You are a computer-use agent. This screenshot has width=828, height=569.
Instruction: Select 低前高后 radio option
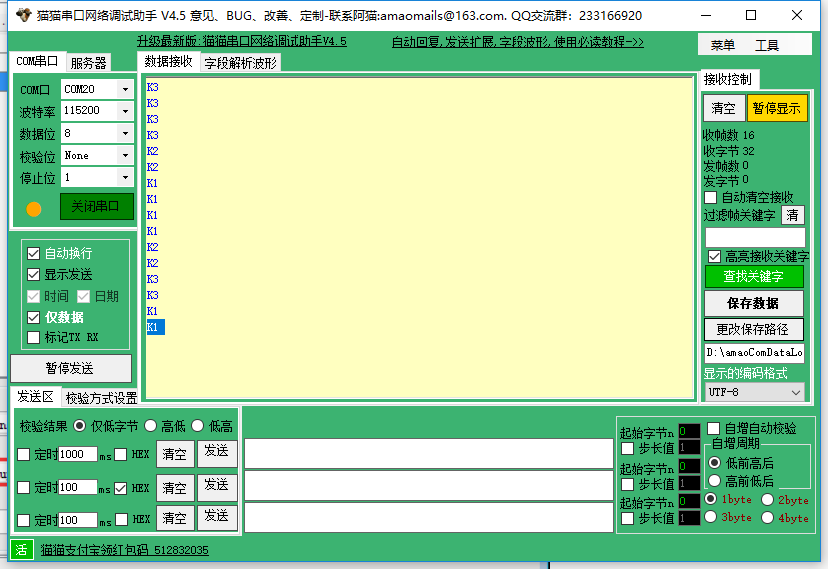[x=714, y=463]
